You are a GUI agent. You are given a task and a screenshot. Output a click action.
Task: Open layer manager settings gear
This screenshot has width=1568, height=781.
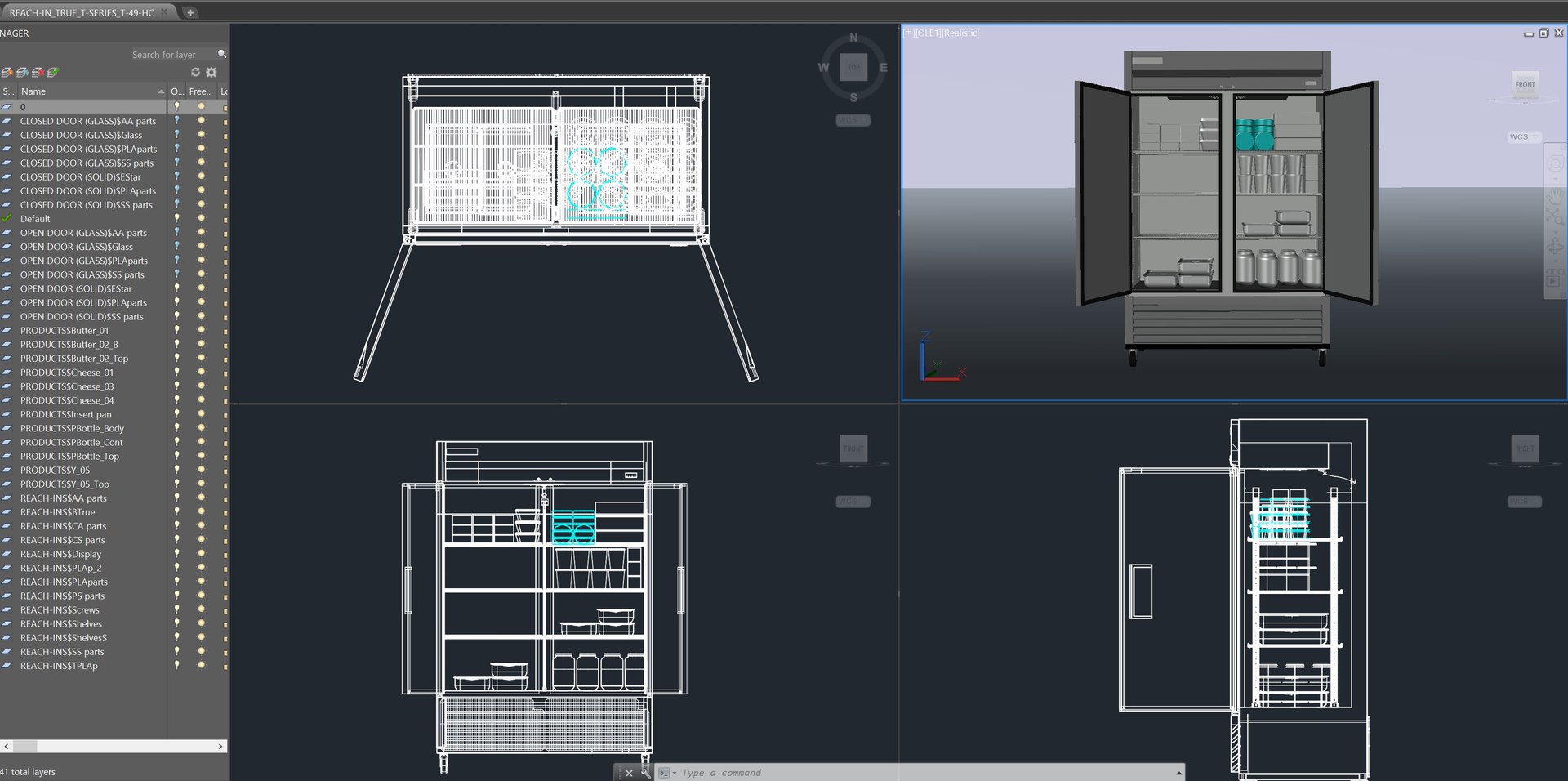click(x=212, y=72)
